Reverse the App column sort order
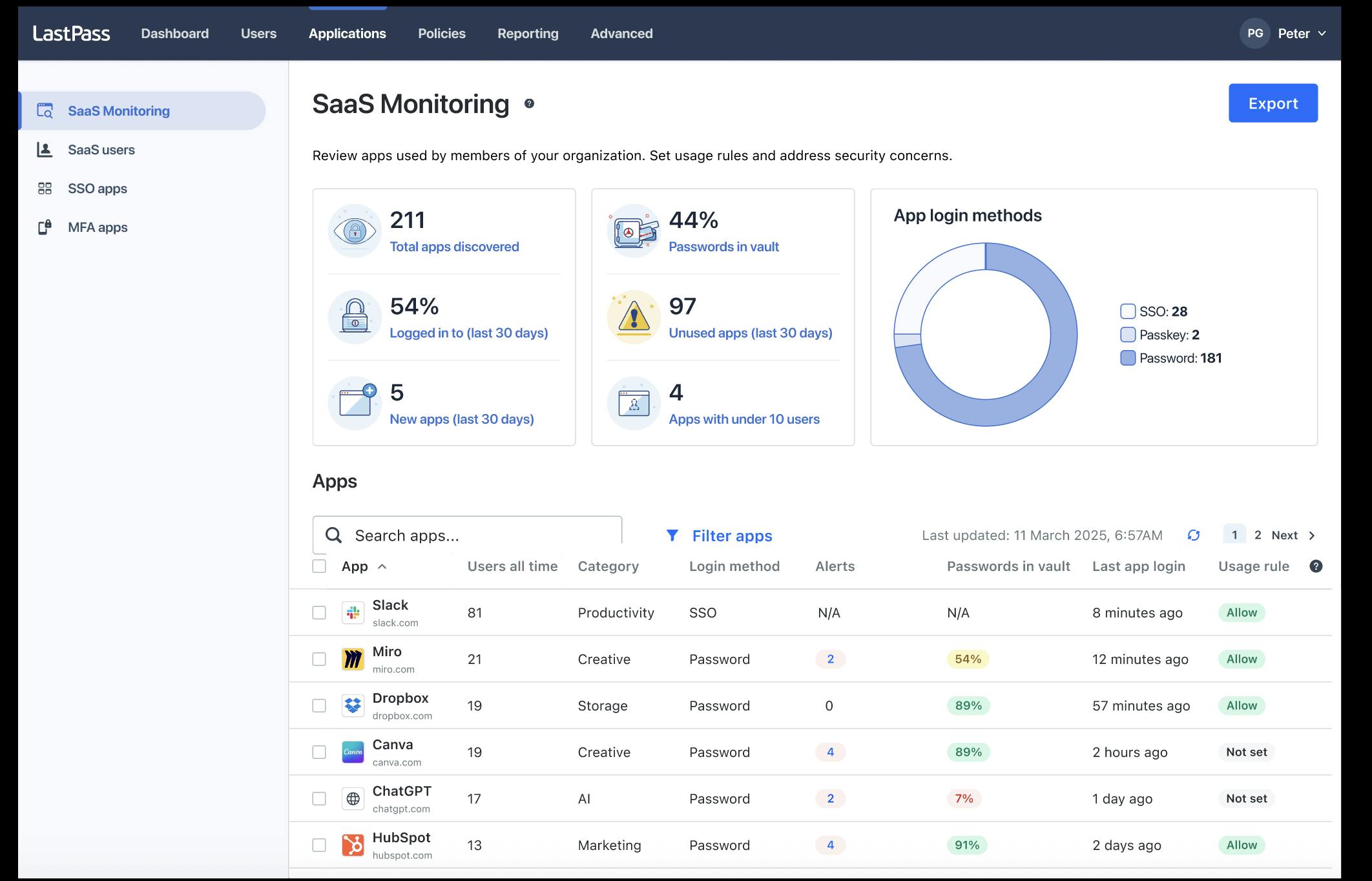 (x=381, y=566)
